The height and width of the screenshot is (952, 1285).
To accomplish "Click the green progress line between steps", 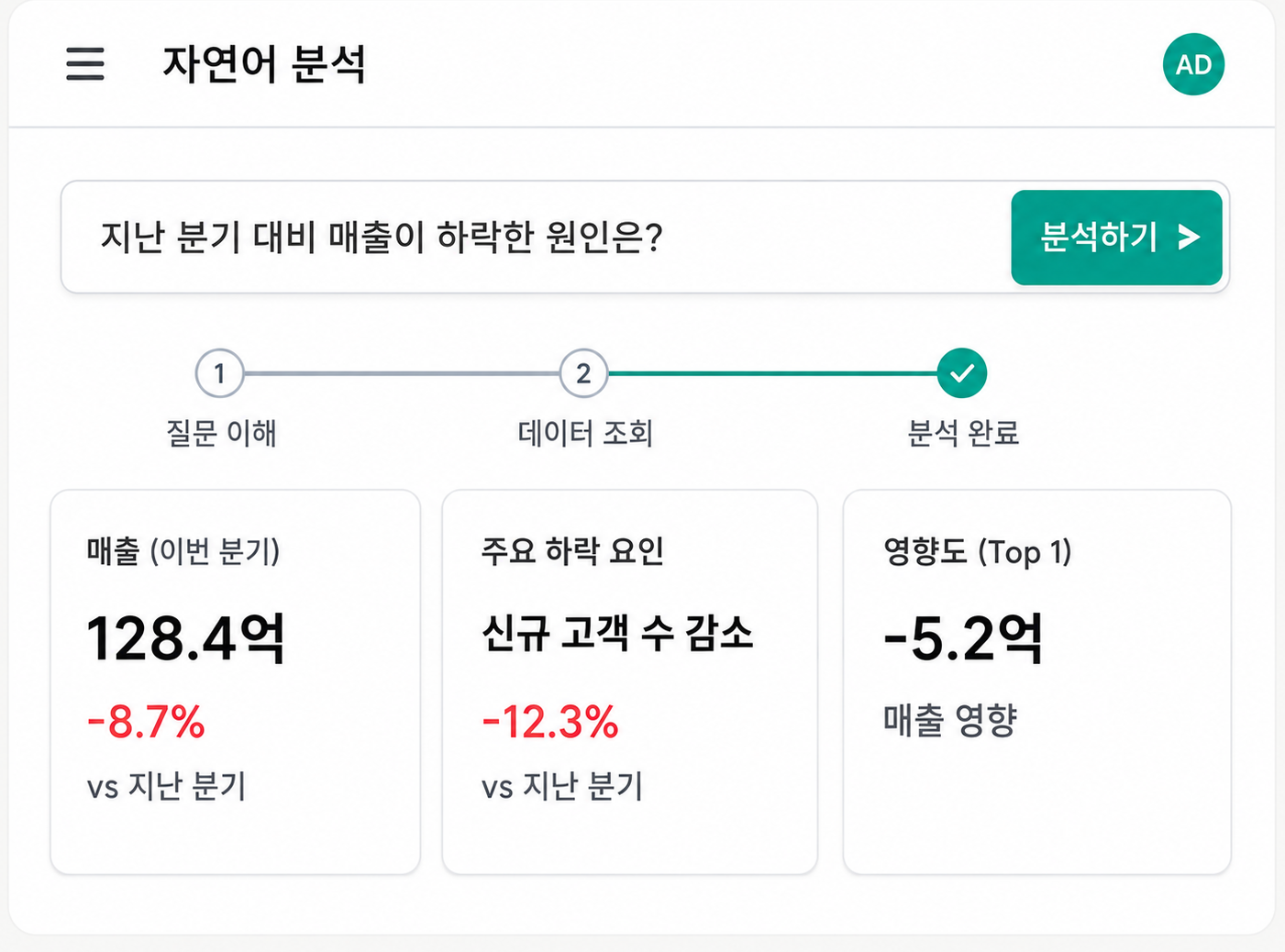I will [772, 373].
